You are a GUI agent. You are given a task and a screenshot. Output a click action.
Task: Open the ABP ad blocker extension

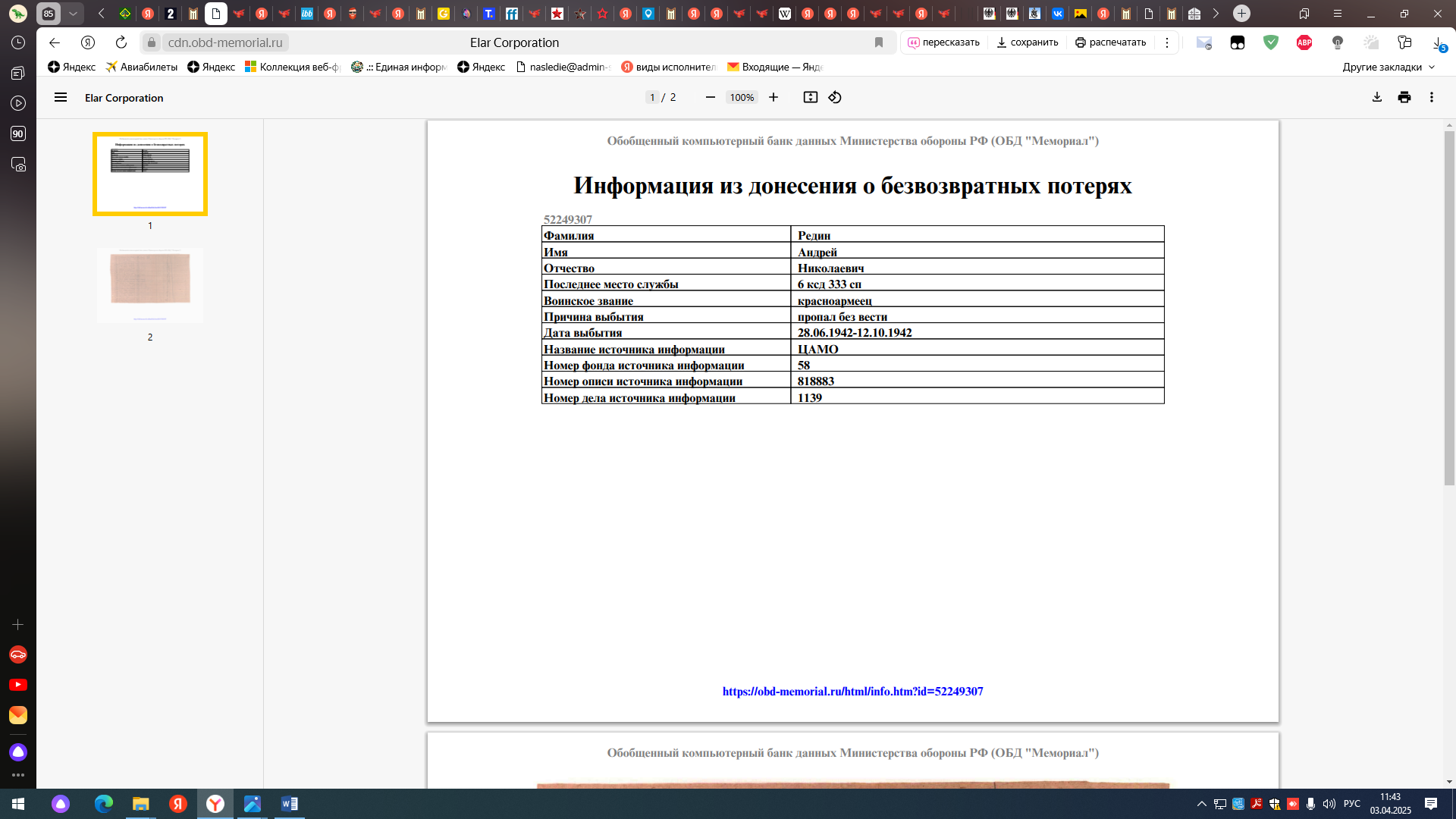coord(1304,42)
